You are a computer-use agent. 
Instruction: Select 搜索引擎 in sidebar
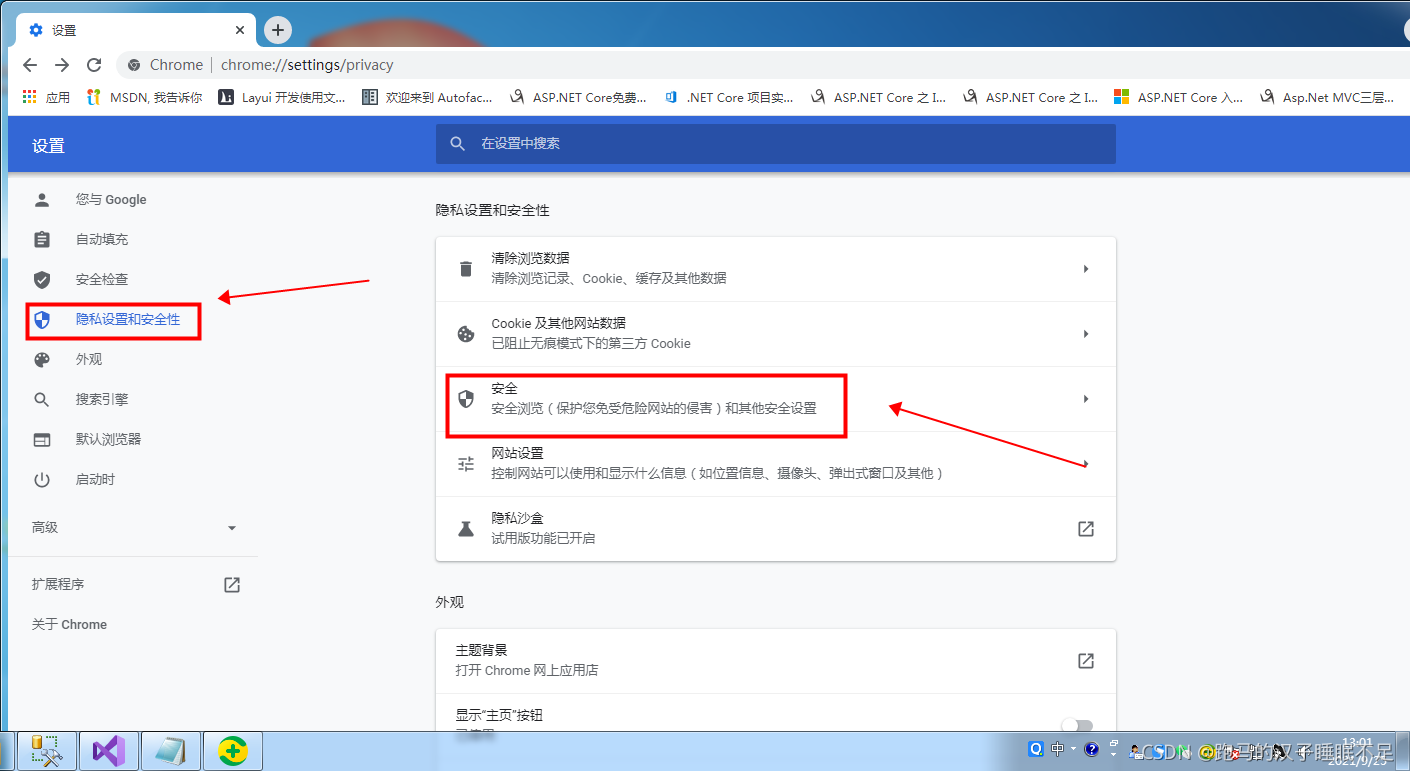click(x=102, y=400)
